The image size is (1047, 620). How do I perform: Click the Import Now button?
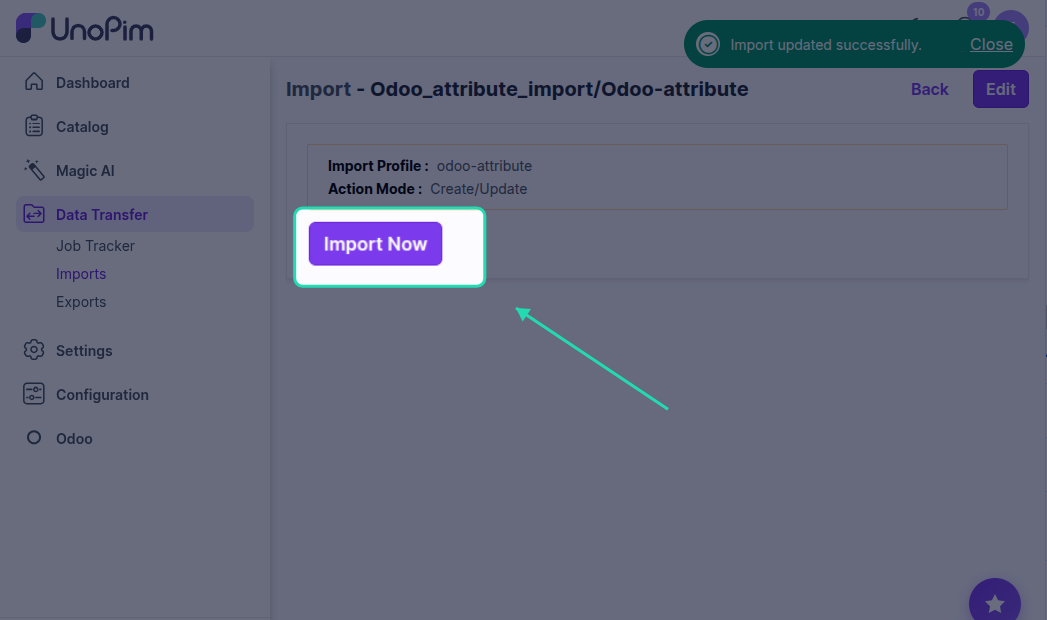click(x=375, y=244)
